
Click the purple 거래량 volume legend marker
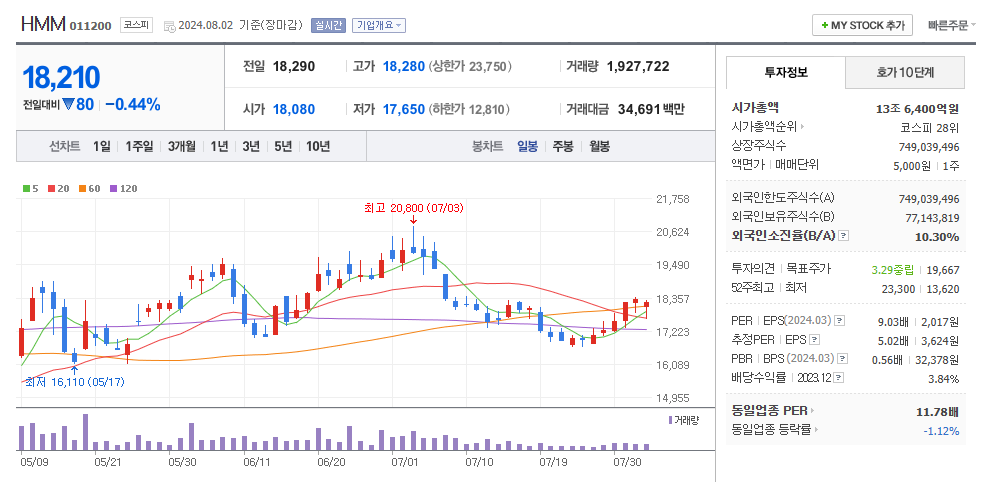tap(670, 420)
